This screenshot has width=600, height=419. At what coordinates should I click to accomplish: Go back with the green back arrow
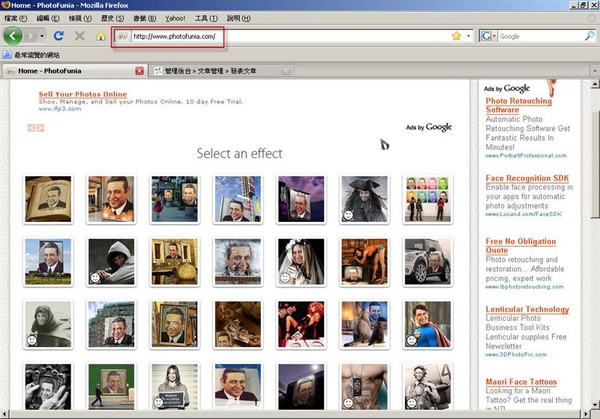pos(13,36)
